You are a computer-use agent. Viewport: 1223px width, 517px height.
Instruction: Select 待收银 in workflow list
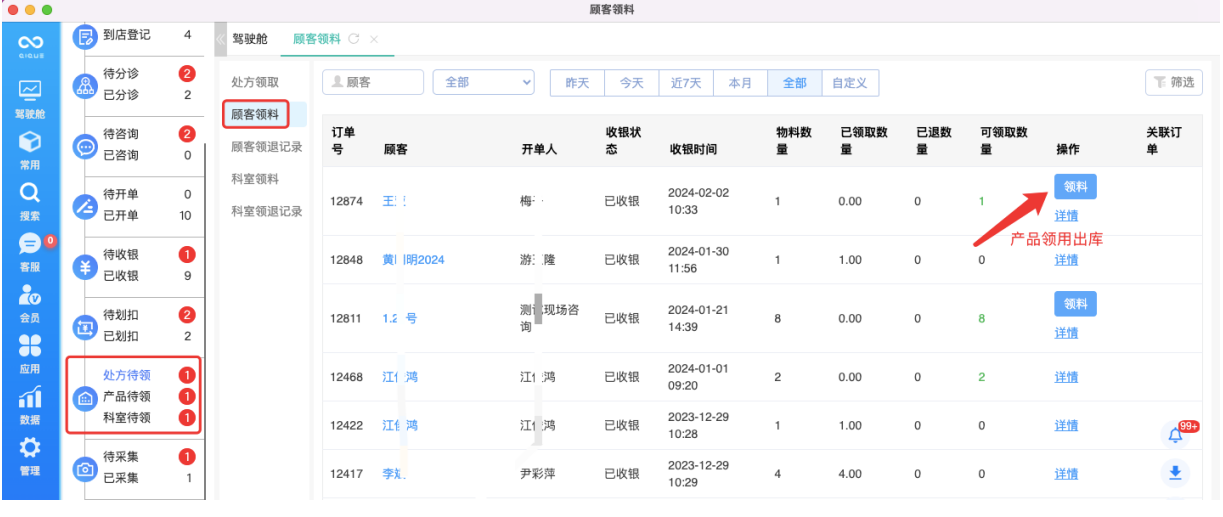pos(121,255)
